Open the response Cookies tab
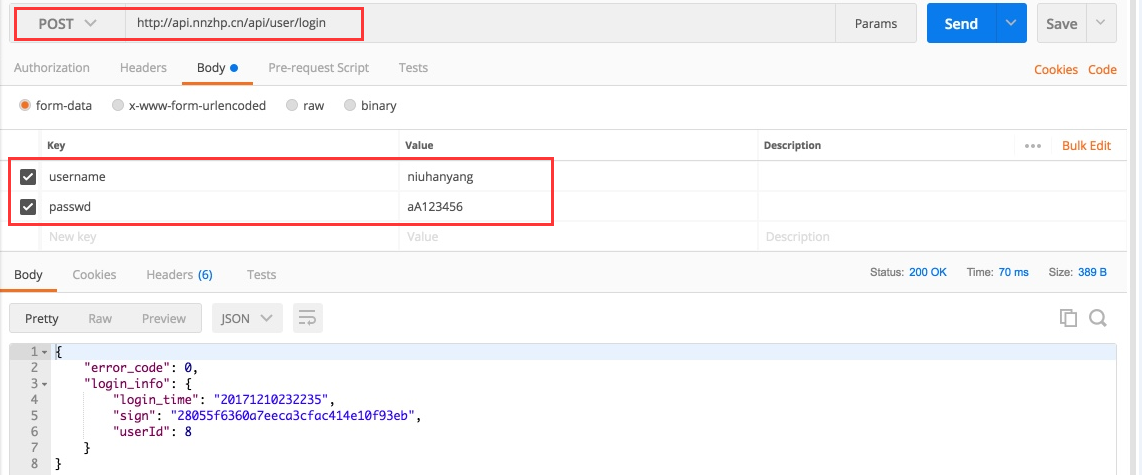The image size is (1142, 475). (x=94, y=275)
